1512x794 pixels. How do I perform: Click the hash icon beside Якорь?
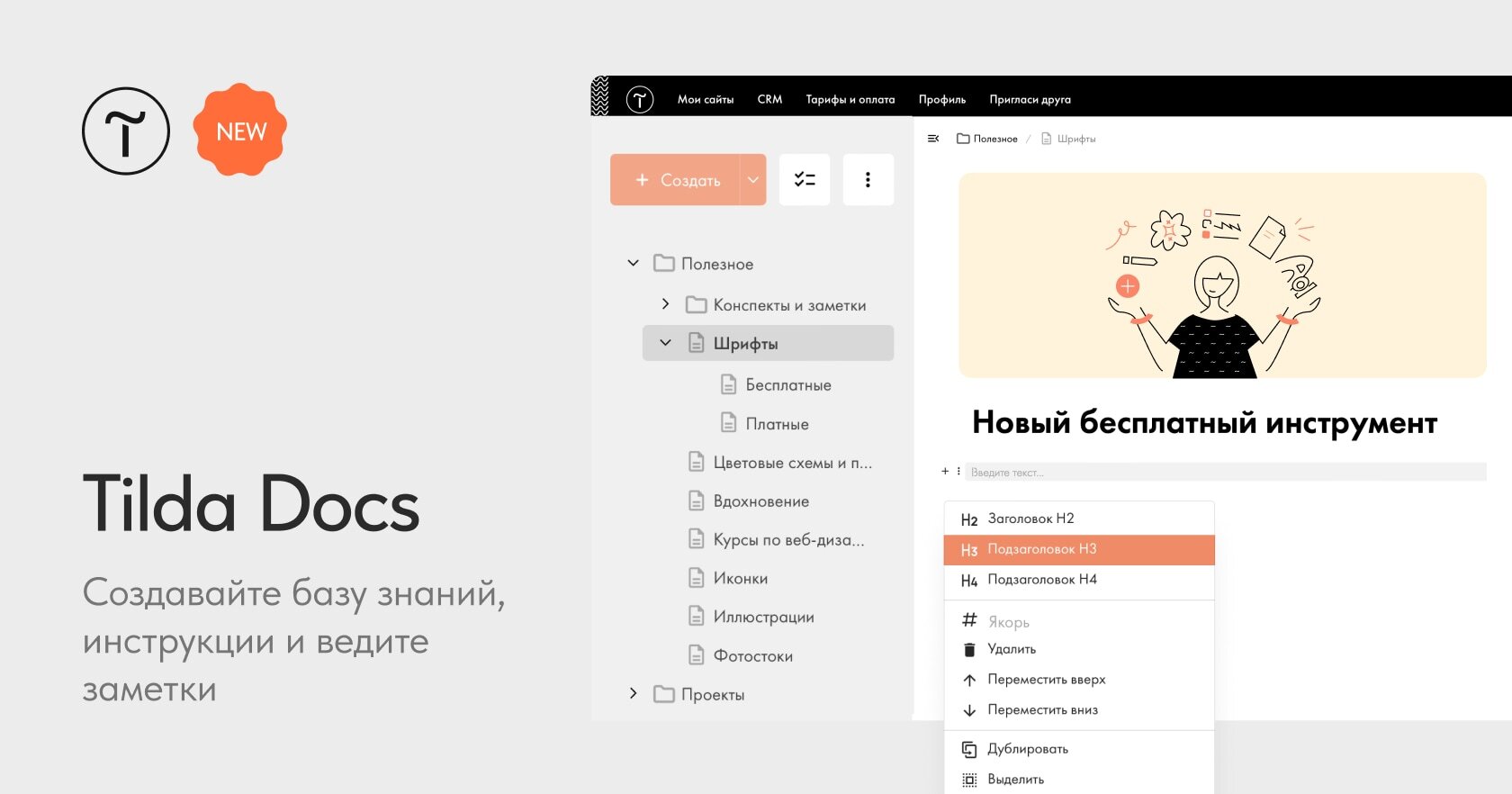(x=969, y=619)
